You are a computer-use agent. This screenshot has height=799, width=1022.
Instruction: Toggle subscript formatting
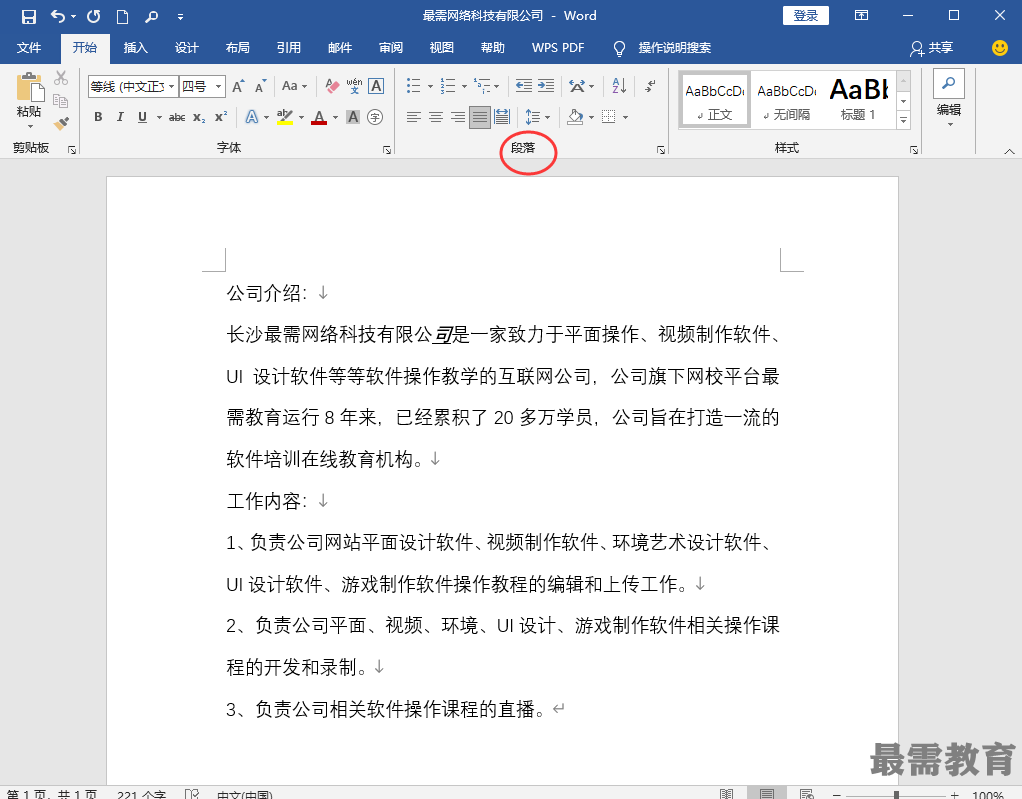coord(199,117)
